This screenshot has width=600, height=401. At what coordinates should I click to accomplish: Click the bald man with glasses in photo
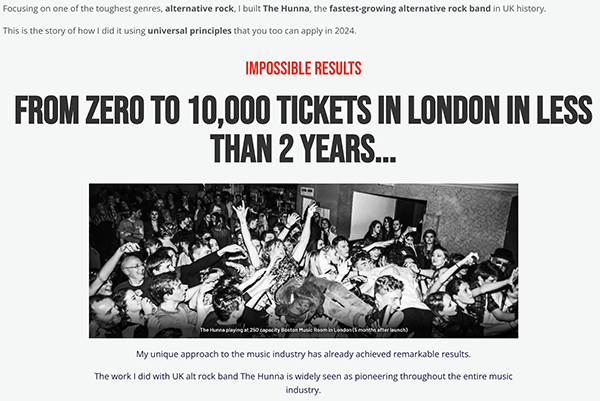point(132,269)
